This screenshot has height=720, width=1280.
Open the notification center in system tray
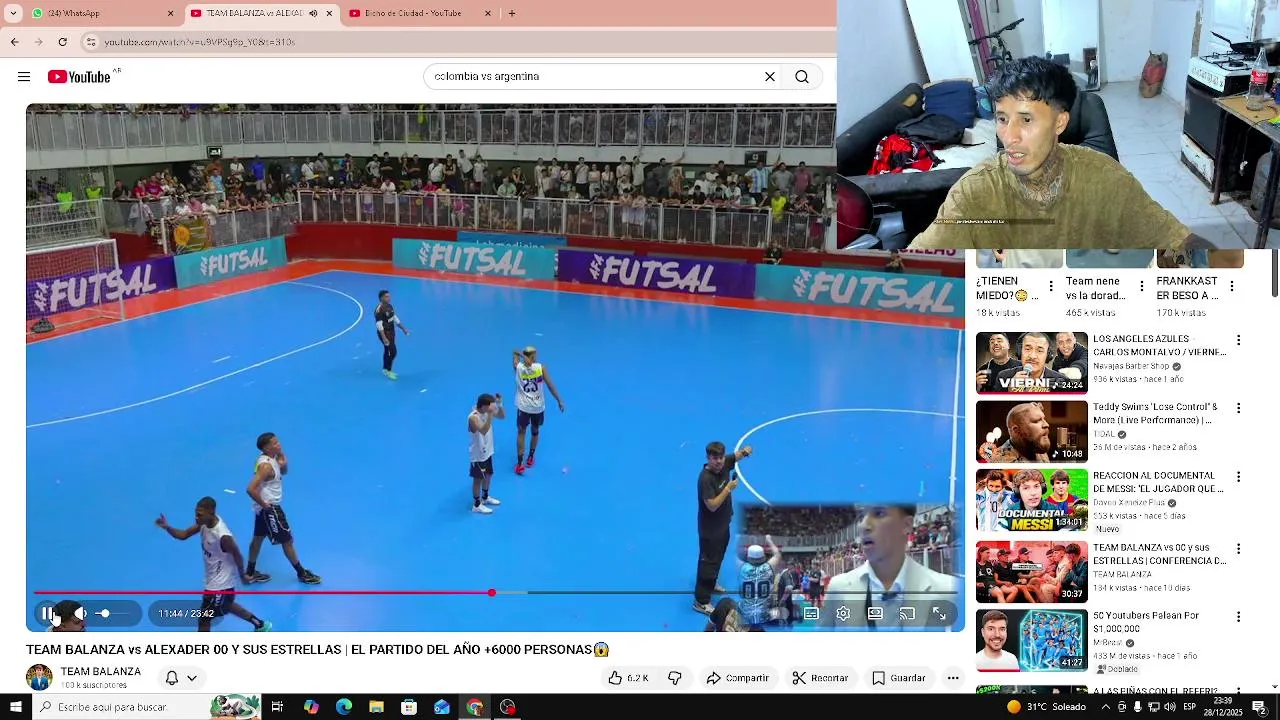[x=1260, y=707]
